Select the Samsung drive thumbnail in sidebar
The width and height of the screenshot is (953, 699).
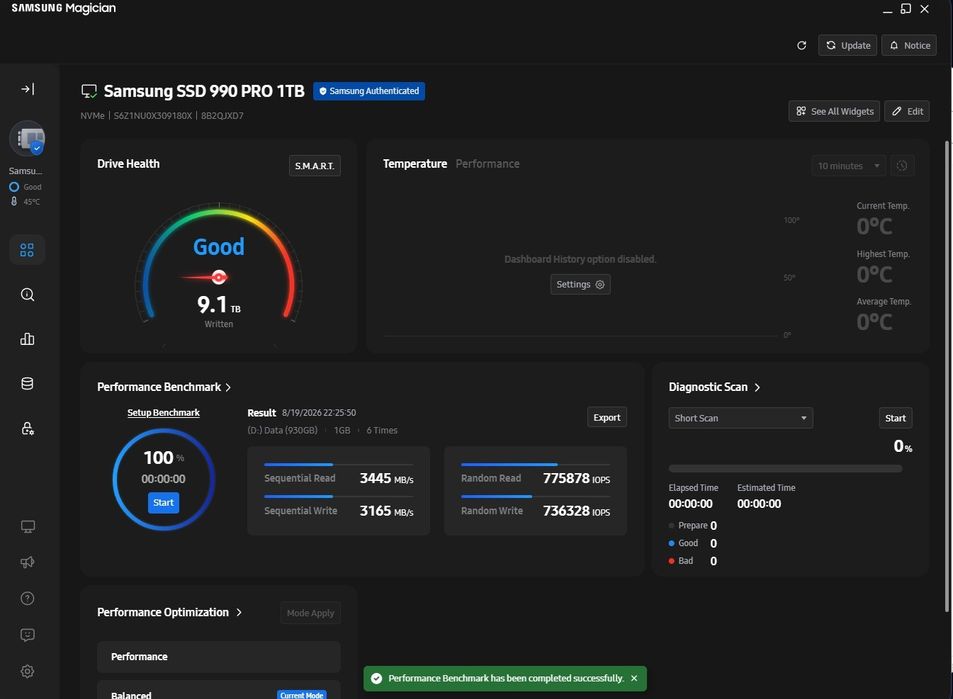27,139
